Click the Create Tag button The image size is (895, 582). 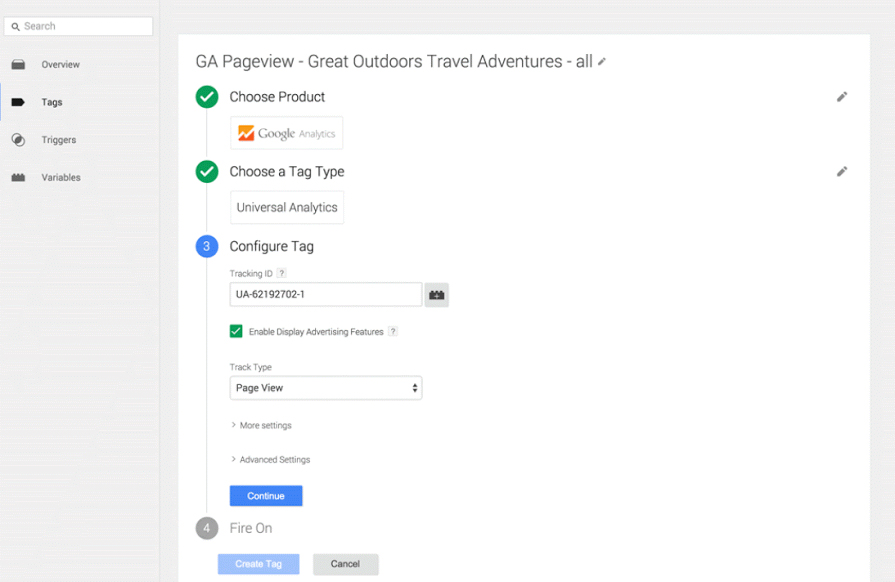259,564
